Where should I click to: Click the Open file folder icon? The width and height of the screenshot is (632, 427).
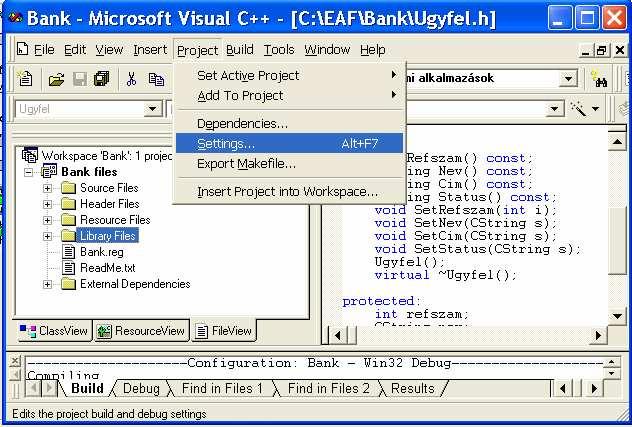(56, 79)
